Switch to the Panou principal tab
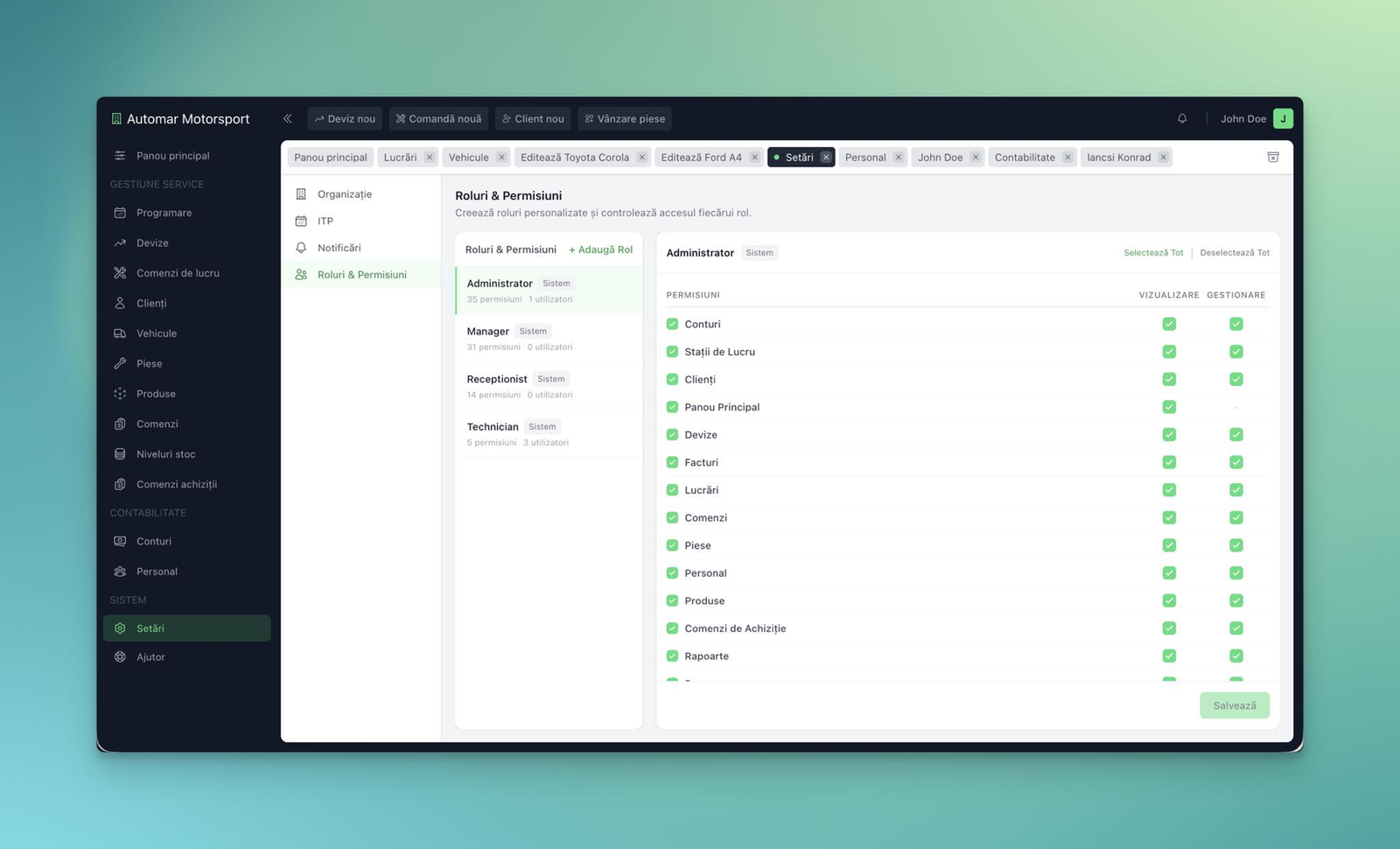The width and height of the screenshot is (1400, 849). [330, 158]
